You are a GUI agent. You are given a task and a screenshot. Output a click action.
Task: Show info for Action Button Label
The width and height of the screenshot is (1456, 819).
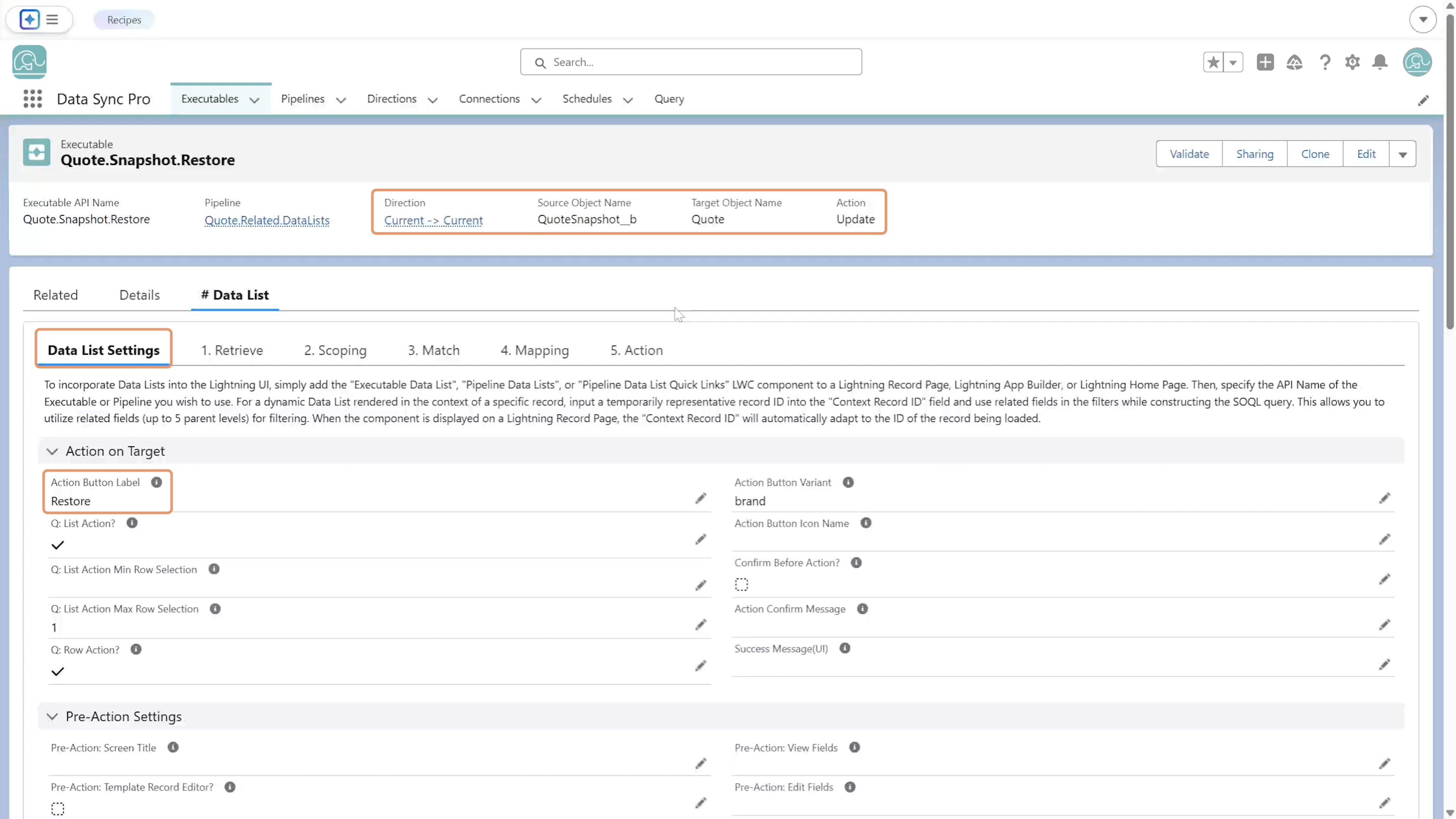pos(157,482)
